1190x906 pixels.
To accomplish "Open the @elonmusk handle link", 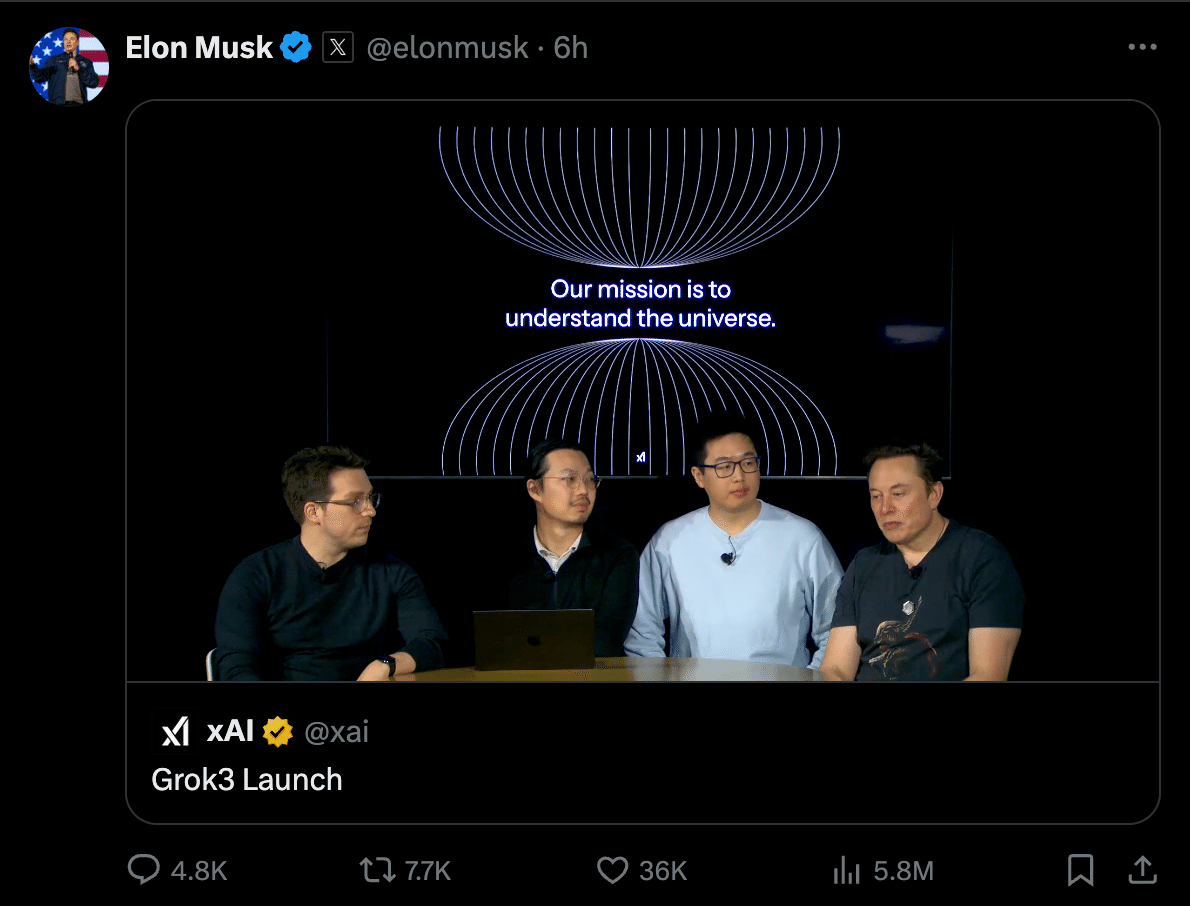I will click(x=447, y=47).
